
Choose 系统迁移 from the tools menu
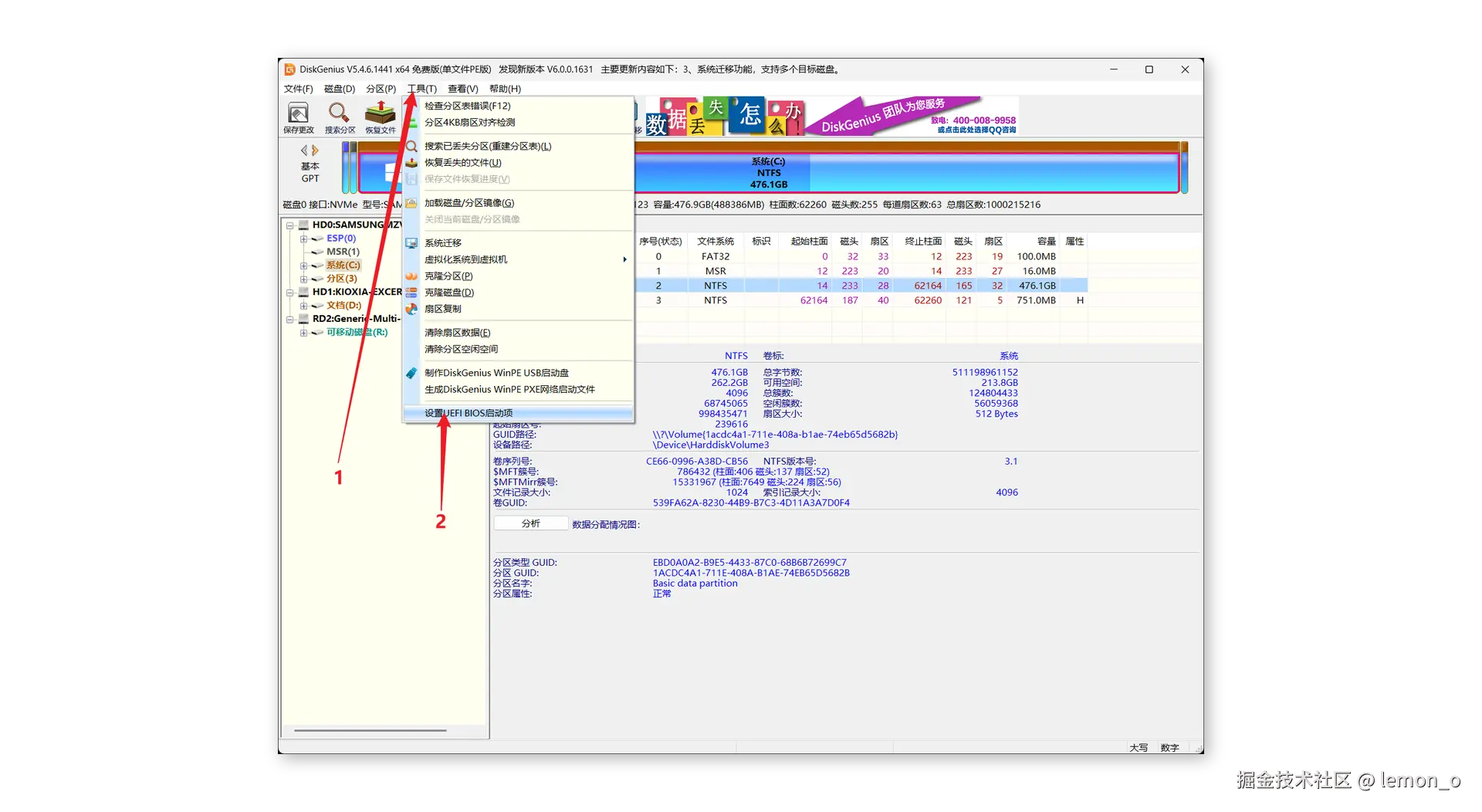pyautogui.click(x=518, y=243)
